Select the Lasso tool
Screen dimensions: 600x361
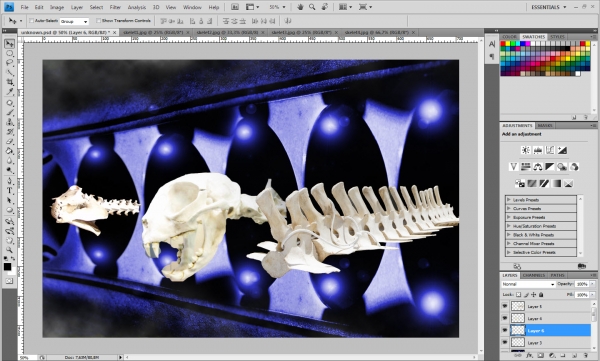coord(10,63)
